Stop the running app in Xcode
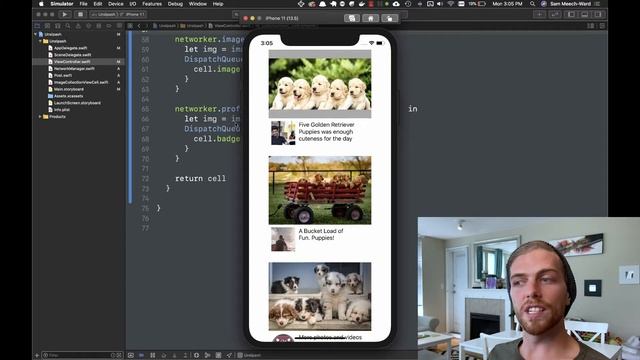This screenshot has height=360, width=640. [x=80, y=14]
